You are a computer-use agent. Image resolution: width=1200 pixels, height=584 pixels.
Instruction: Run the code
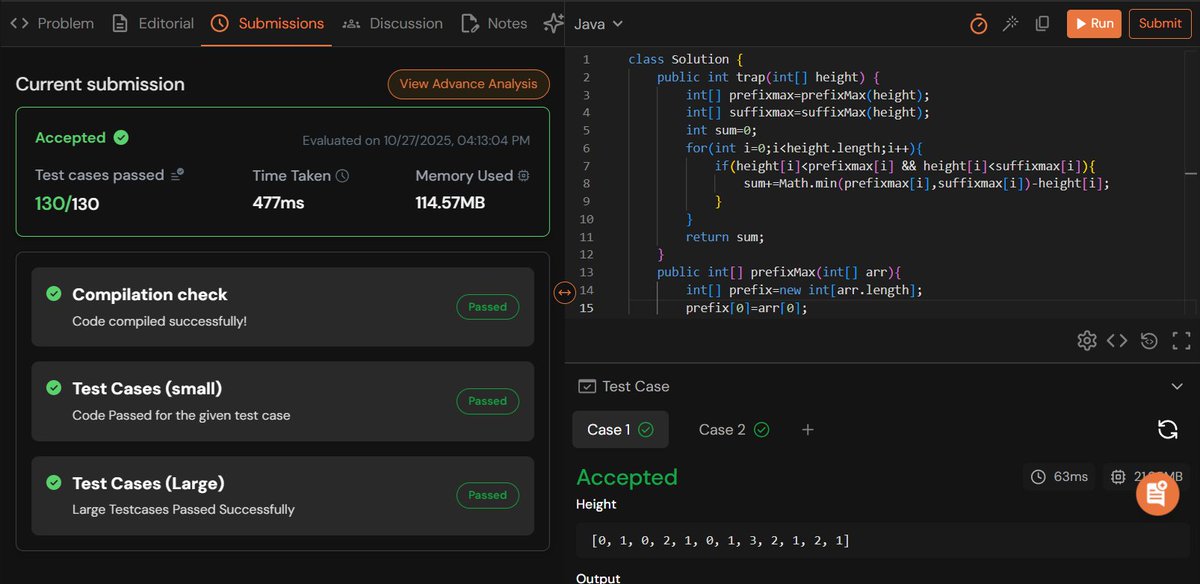1094,23
